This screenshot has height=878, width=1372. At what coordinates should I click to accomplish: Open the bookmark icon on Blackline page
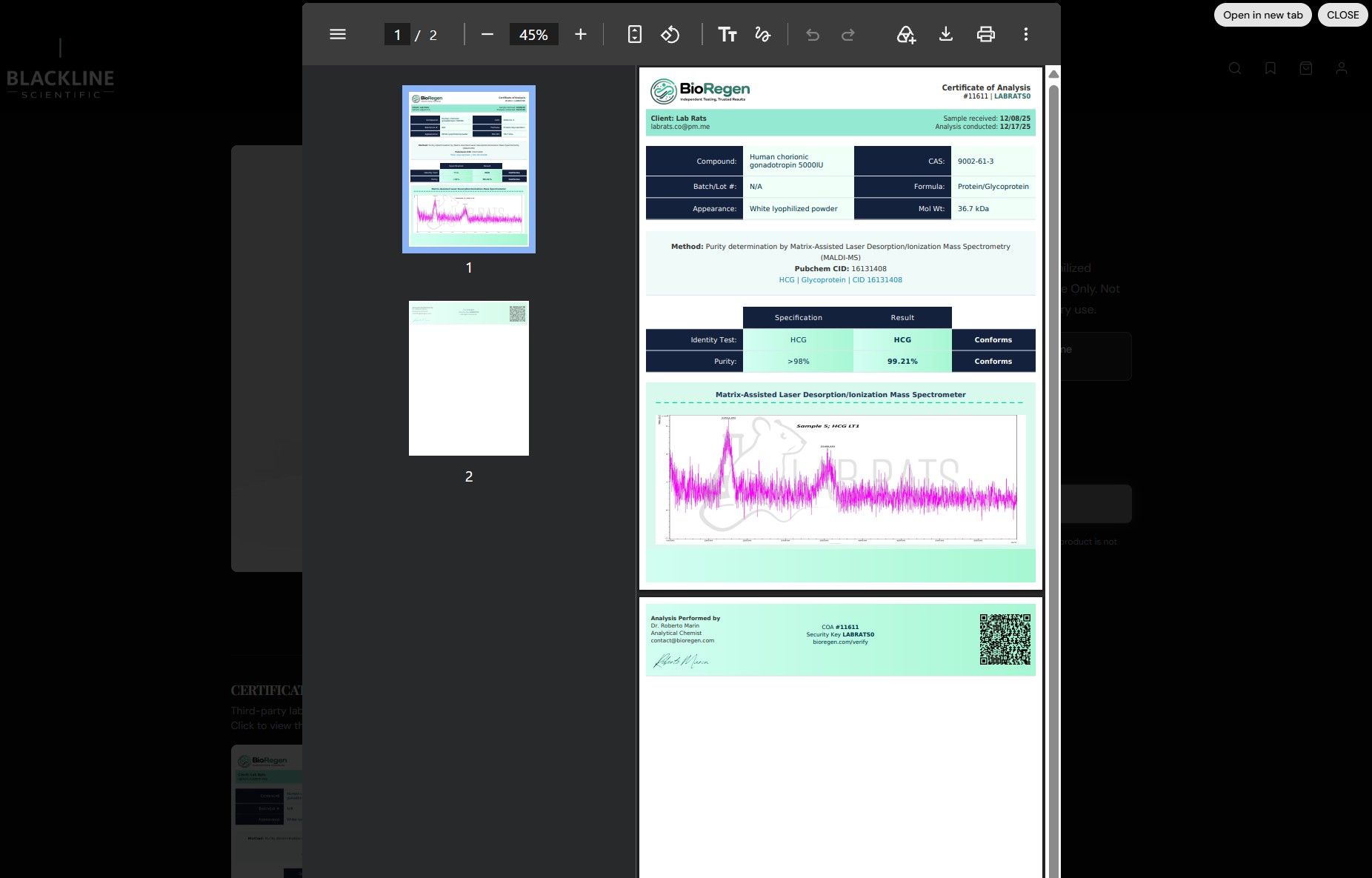1271,68
